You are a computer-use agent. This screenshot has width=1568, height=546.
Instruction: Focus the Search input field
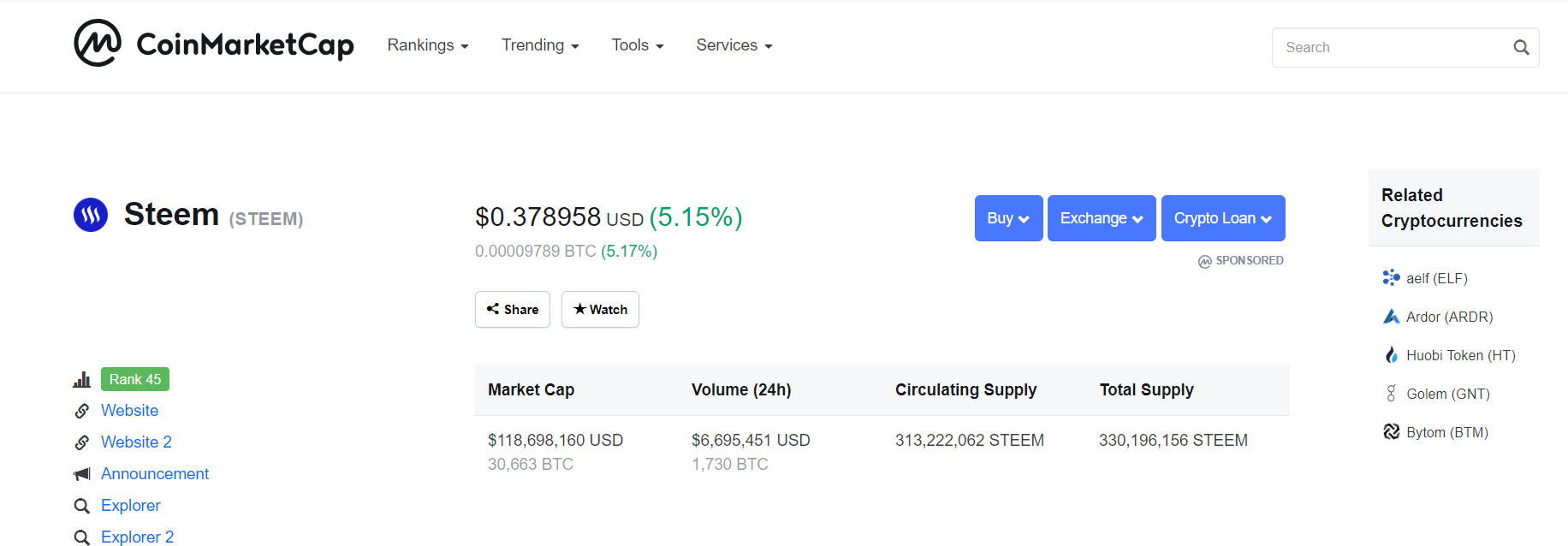pos(1405,48)
